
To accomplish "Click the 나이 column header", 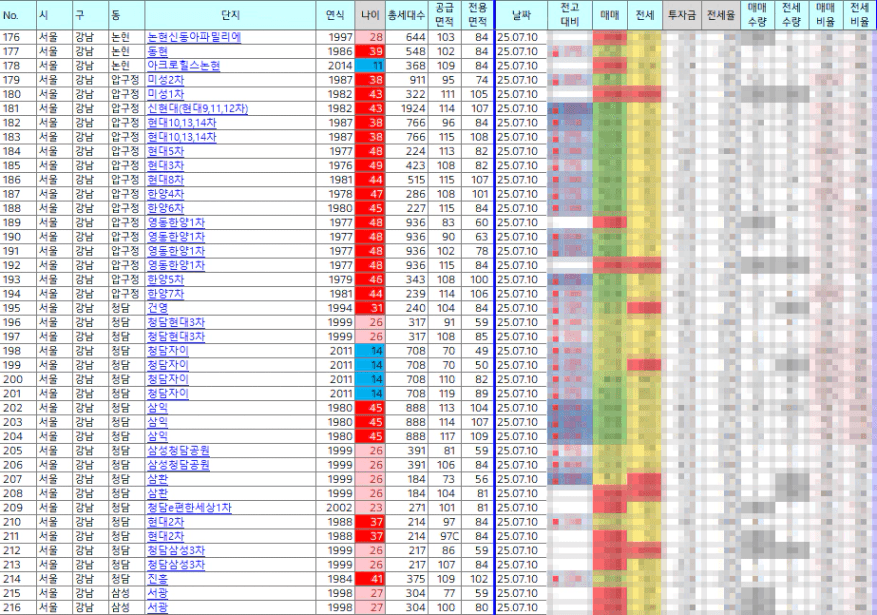I will (370, 15).
